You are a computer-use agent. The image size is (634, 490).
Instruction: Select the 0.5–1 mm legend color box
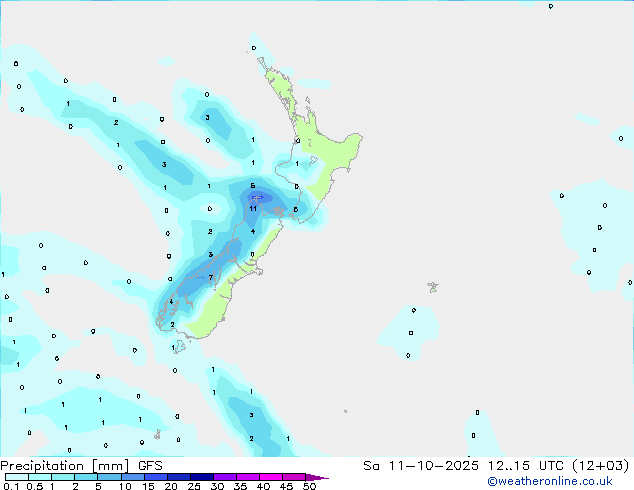pos(40,477)
